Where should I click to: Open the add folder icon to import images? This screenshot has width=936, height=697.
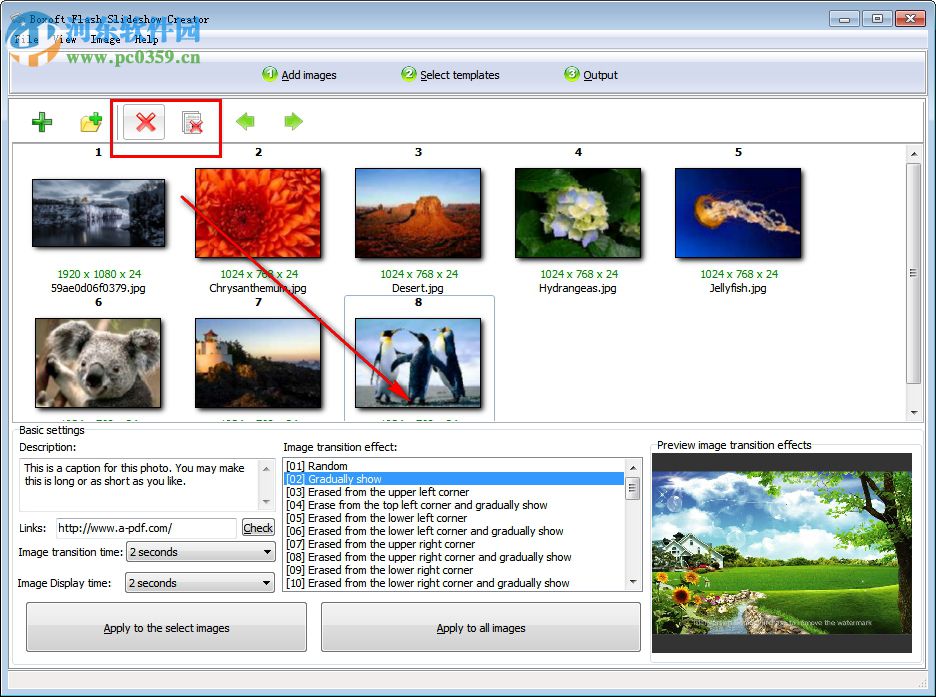click(x=91, y=122)
